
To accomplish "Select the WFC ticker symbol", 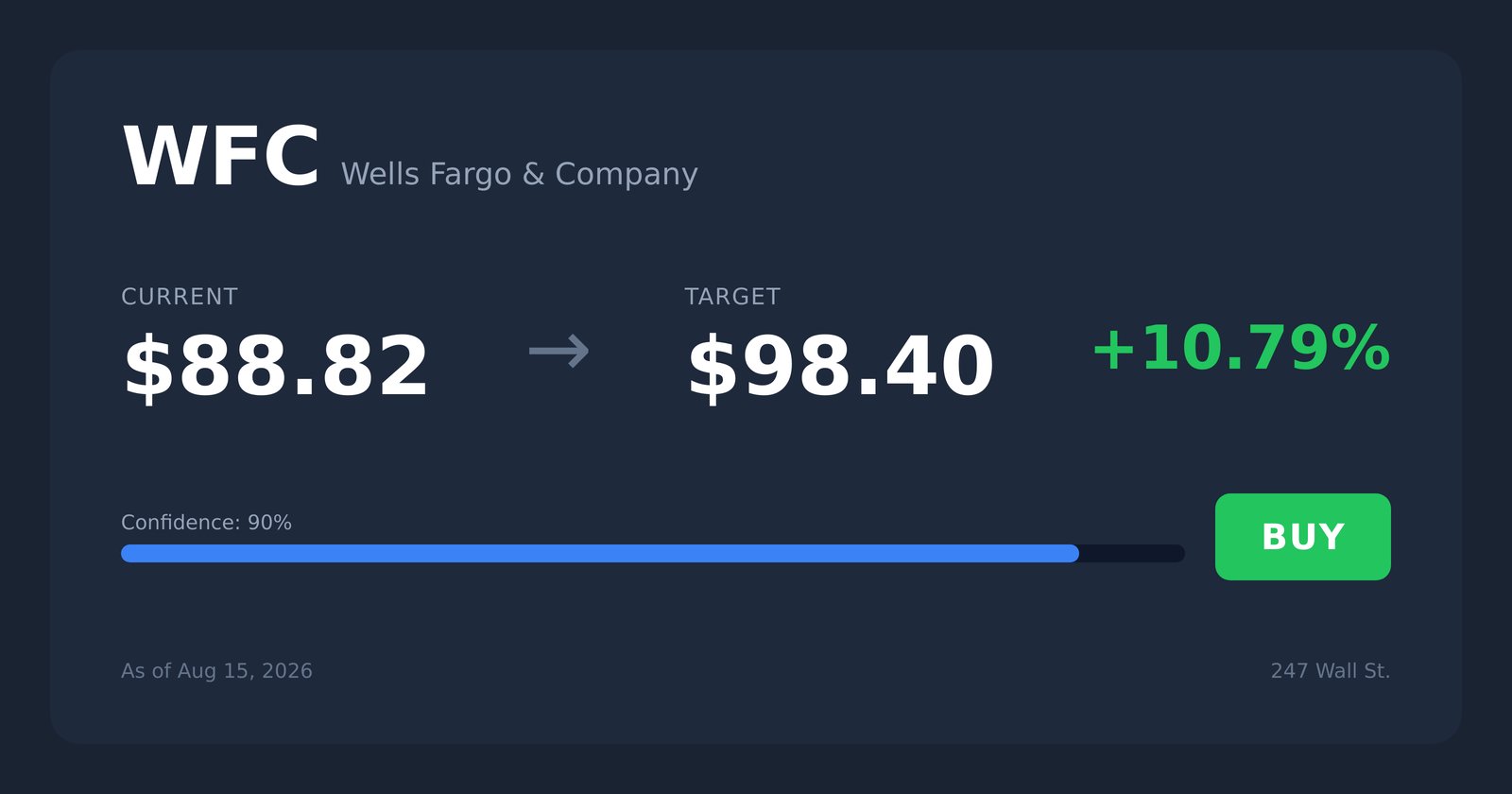I will click(221, 157).
